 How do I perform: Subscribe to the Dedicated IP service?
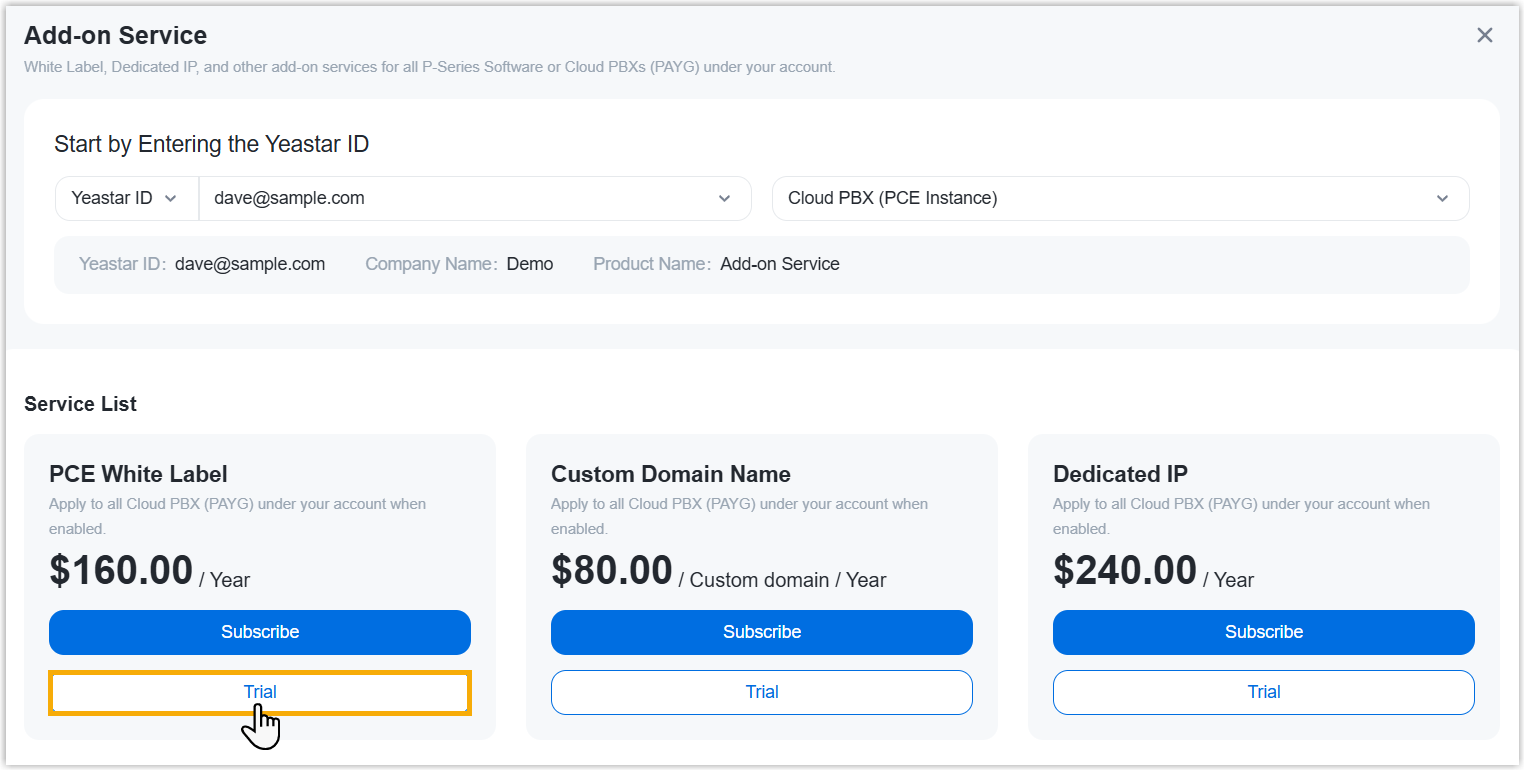click(x=1263, y=632)
